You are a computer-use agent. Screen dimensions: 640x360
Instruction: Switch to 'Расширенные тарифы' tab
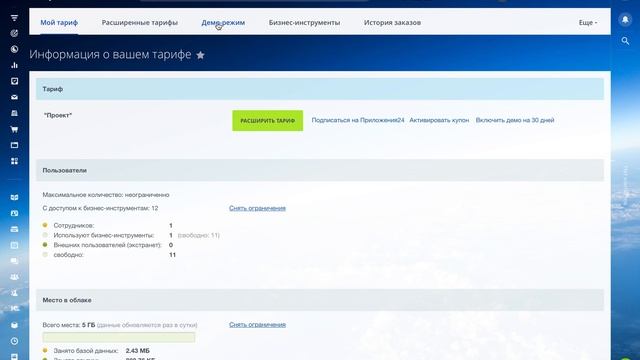pos(140,23)
